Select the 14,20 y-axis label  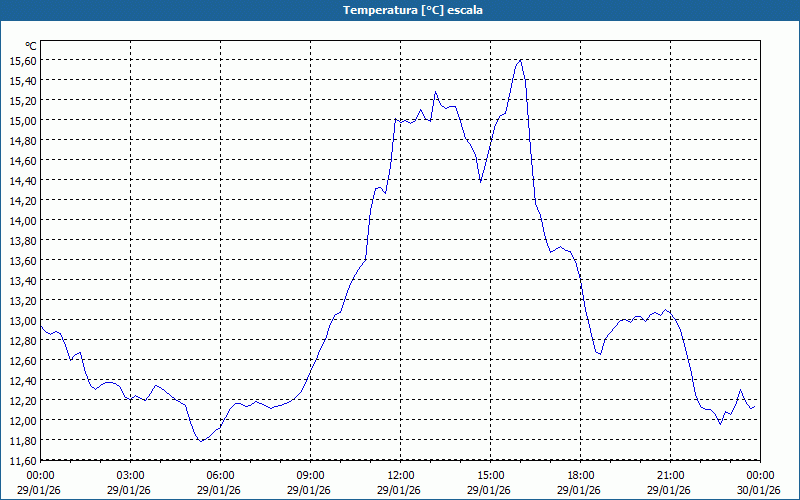click(x=23, y=201)
